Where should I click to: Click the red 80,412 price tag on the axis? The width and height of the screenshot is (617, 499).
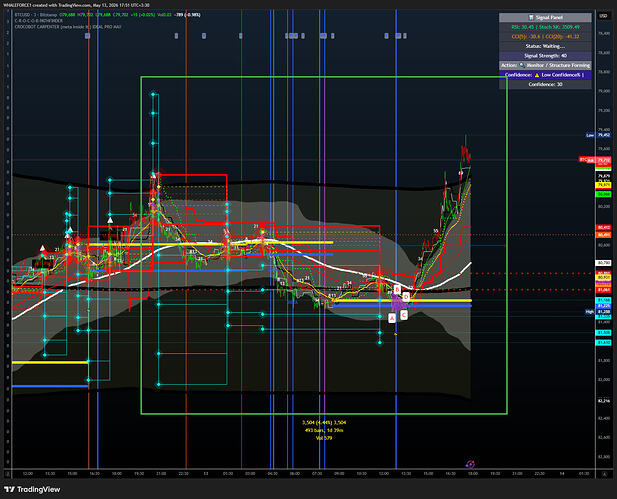[x=604, y=227]
